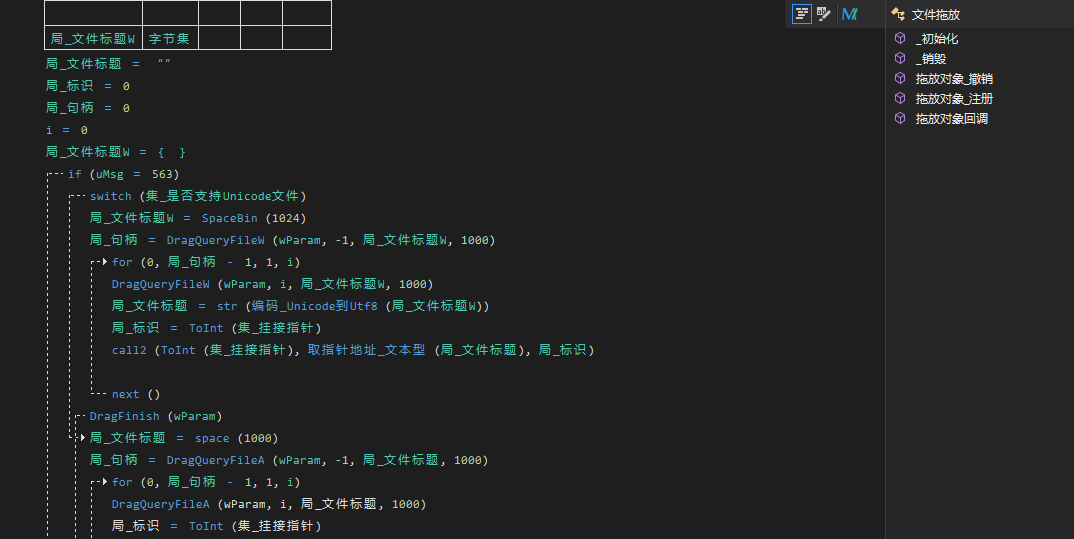Click the blue M logo icon
Image resolution: width=1074 pixels, height=539 pixels.
coord(849,14)
